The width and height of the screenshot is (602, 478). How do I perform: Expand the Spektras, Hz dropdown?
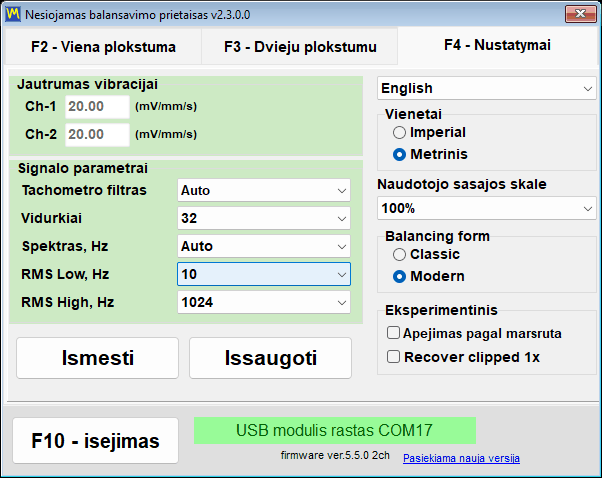[264, 246]
